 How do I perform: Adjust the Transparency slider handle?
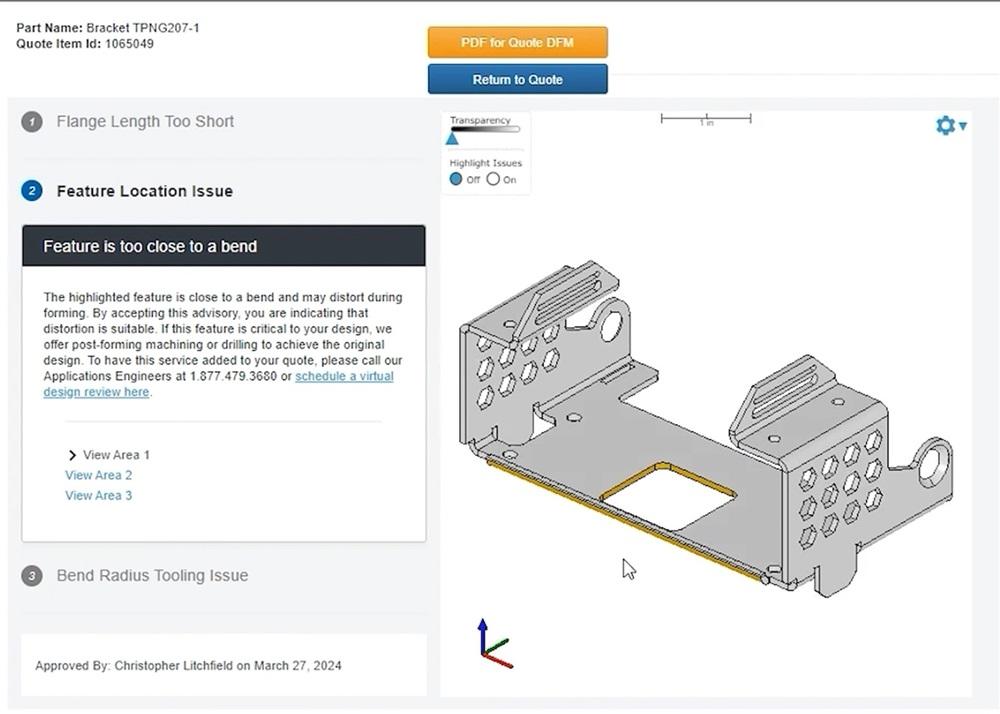point(452,138)
